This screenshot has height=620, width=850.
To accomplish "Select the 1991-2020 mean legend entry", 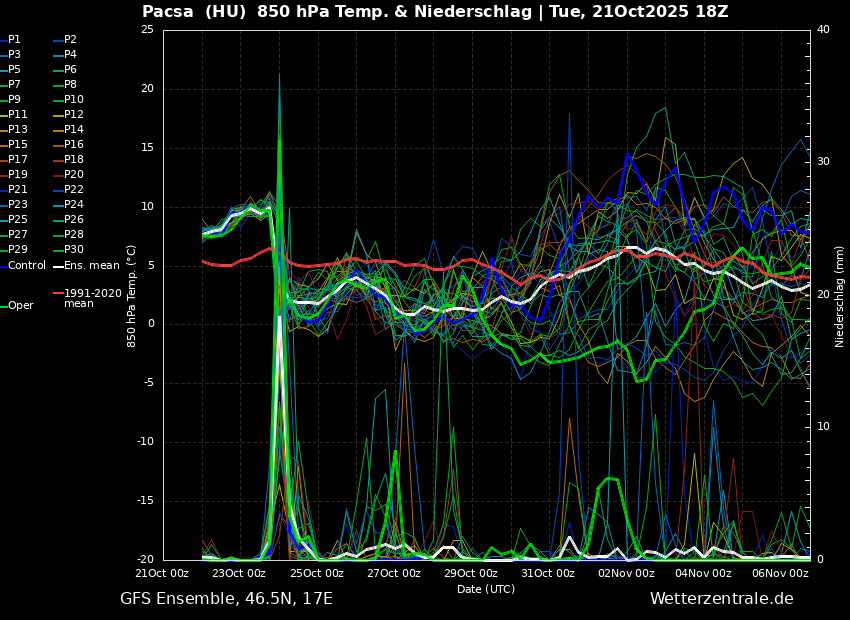I will [92, 298].
